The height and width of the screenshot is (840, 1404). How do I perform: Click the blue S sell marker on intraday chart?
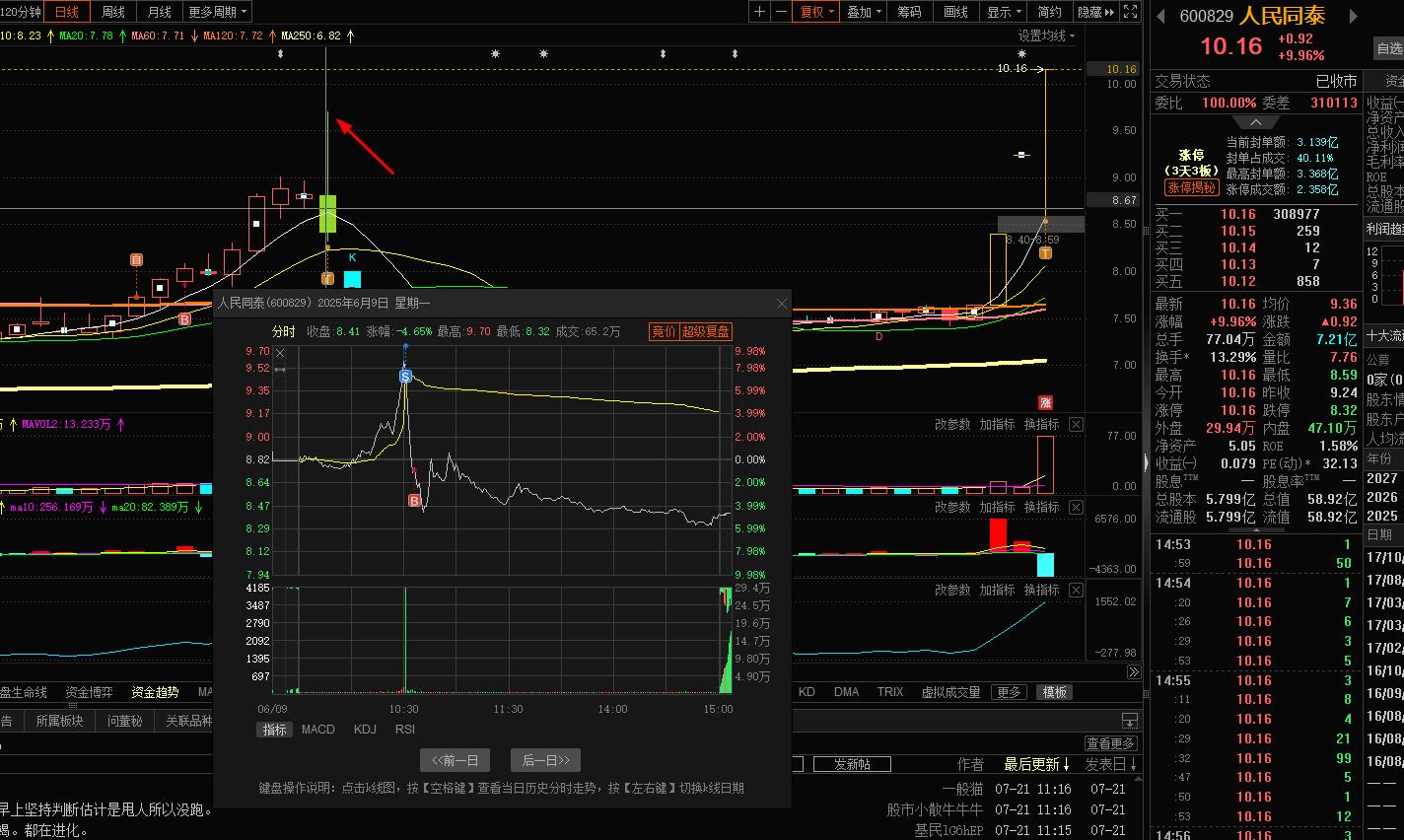405,376
